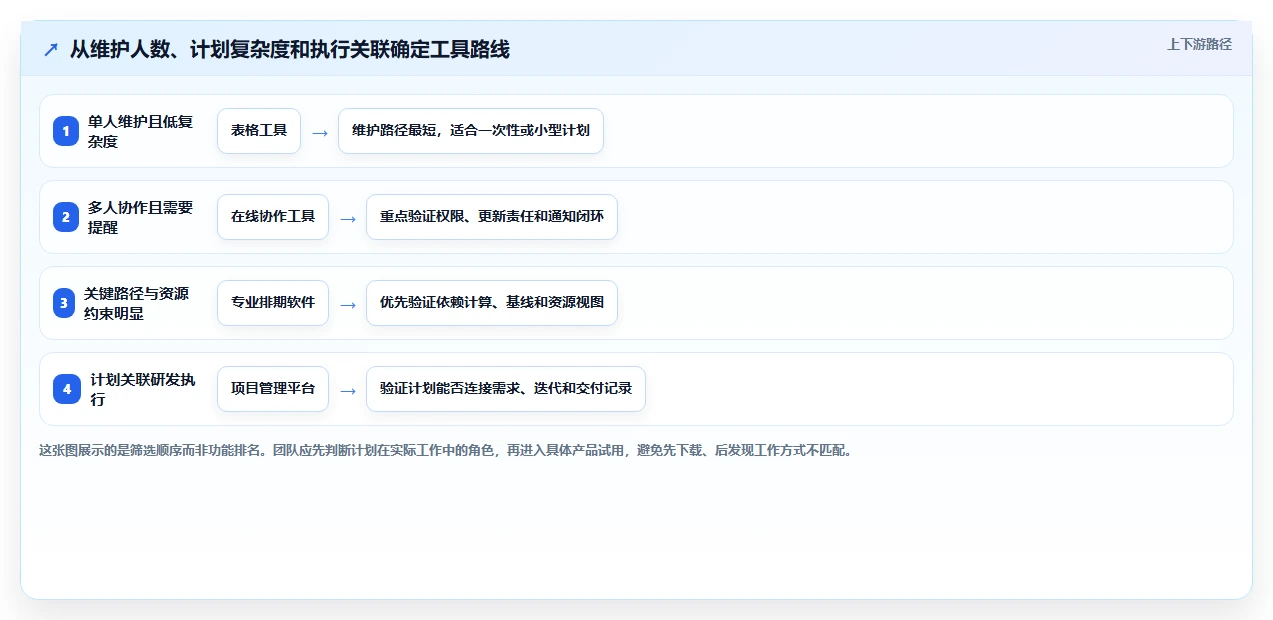Click the text 单人维护且低复杂度
The image size is (1273, 620).
140,131
